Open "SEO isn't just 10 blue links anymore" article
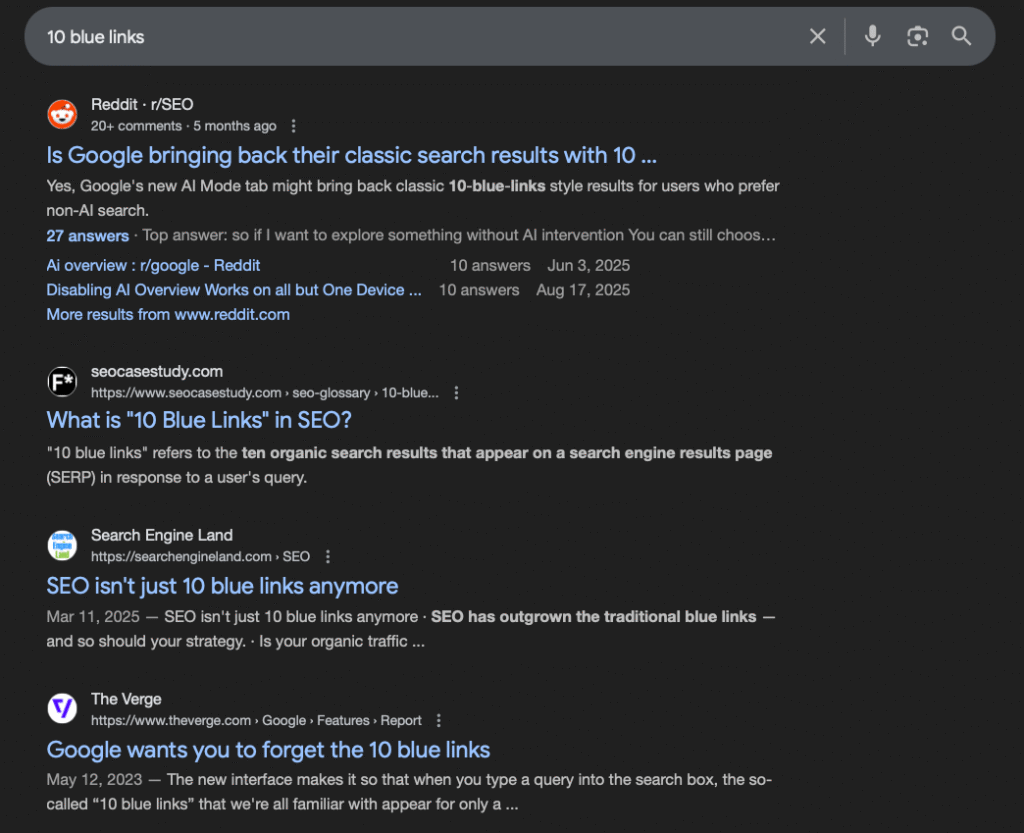 [222, 586]
